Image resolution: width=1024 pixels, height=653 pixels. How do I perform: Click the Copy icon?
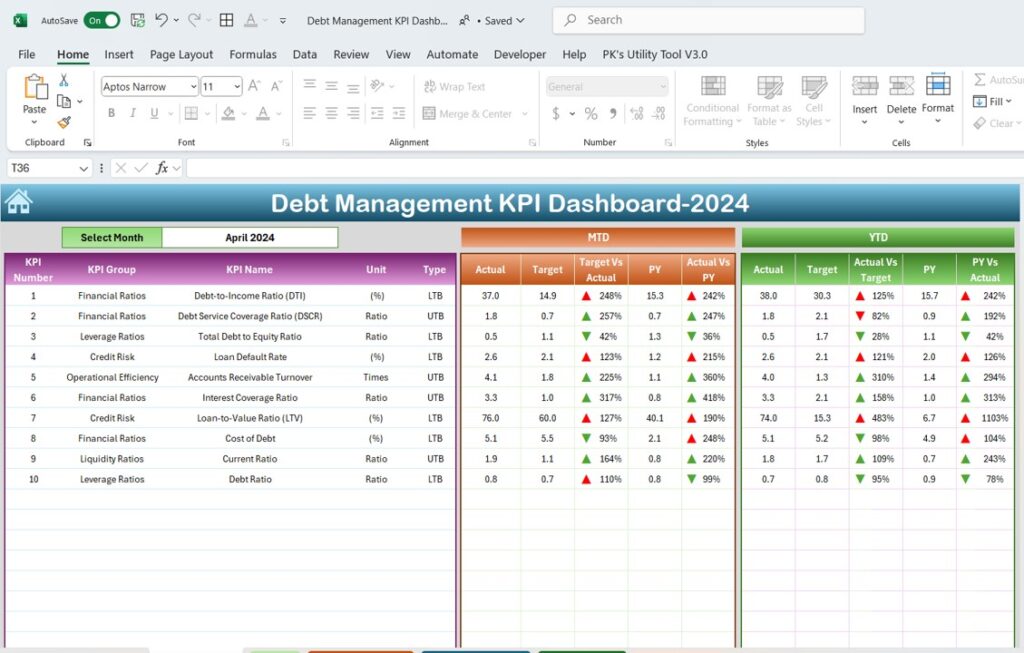[64, 101]
